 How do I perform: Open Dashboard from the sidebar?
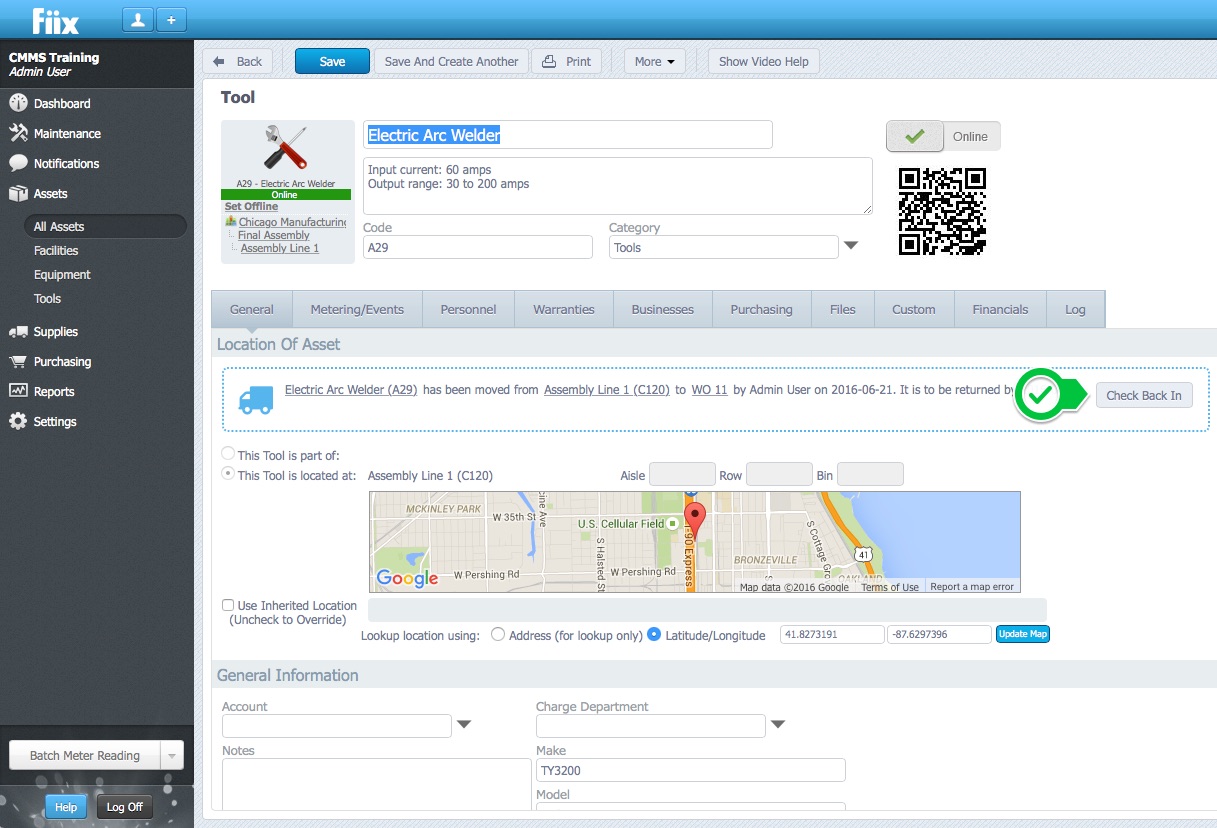(62, 103)
